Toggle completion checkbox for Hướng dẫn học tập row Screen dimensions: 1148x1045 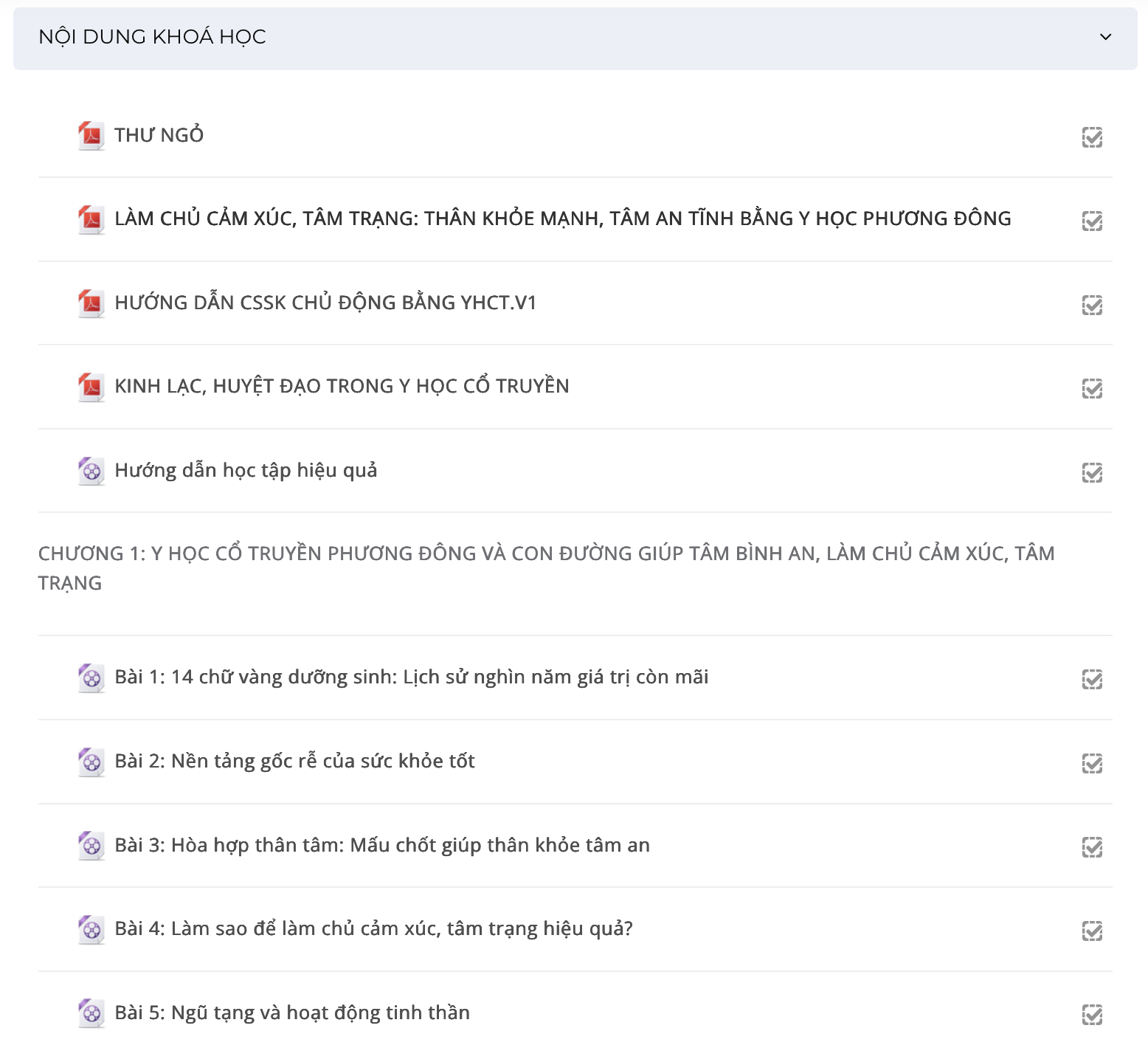[1092, 472]
